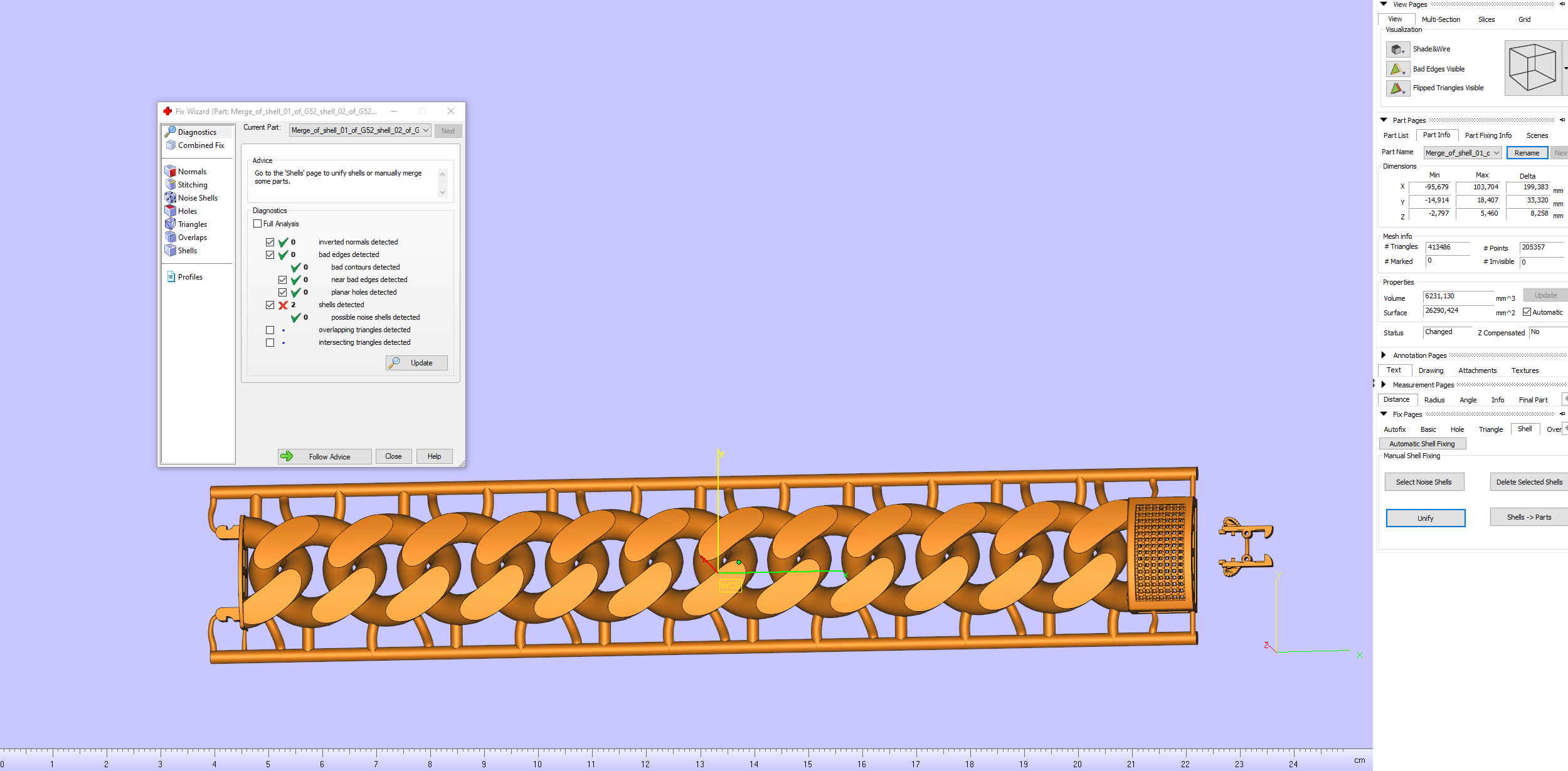
Task: Open the Profiles page icon
Action: (x=171, y=276)
